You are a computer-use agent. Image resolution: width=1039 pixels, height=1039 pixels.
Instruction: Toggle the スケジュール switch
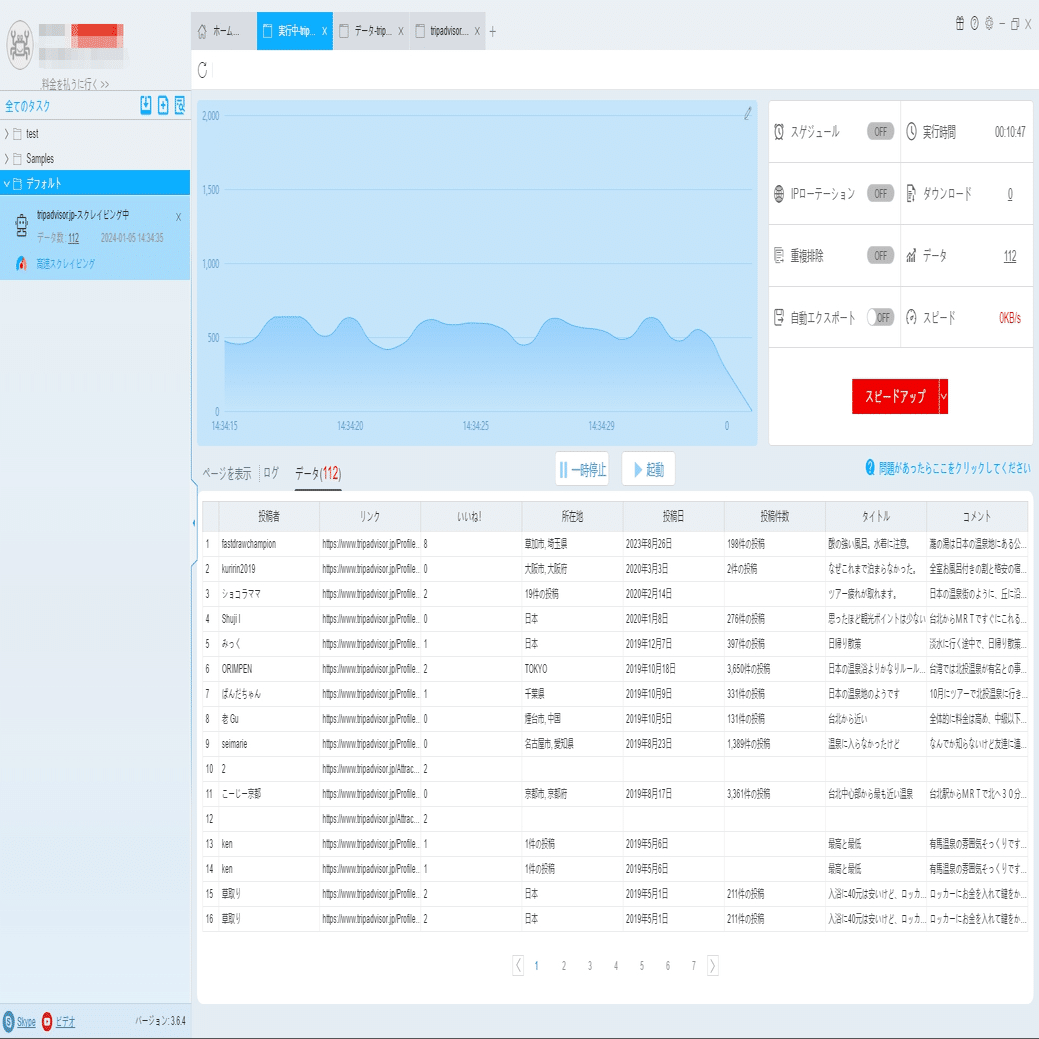[881, 131]
